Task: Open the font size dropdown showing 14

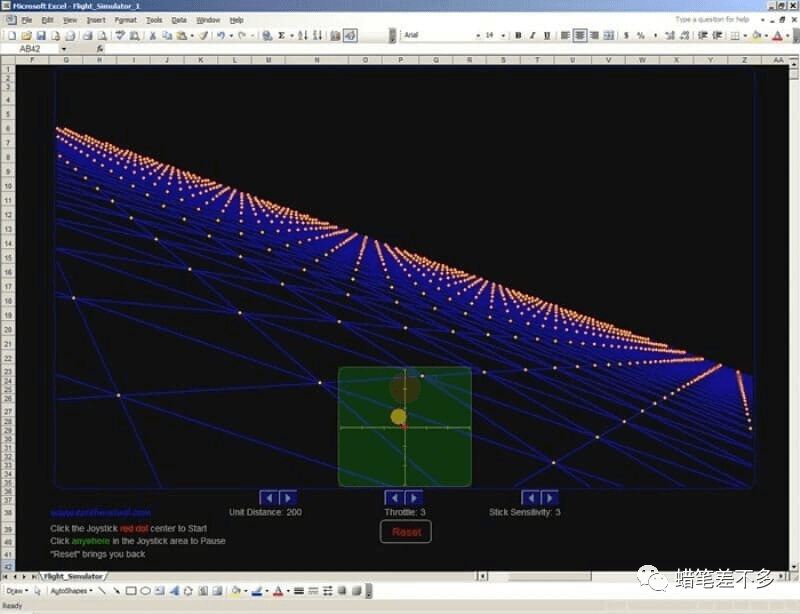Action: coord(503,35)
